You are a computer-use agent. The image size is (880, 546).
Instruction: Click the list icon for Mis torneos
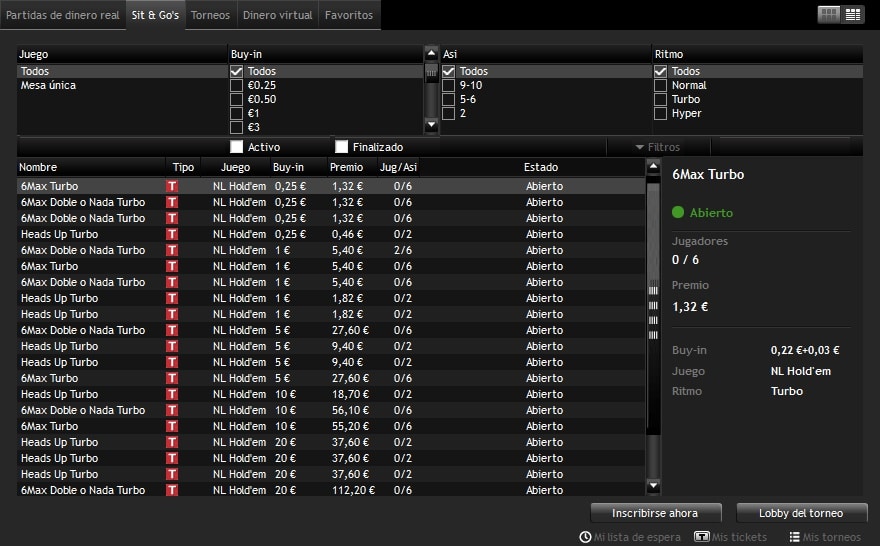pyautogui.click(x=794, y=537)
